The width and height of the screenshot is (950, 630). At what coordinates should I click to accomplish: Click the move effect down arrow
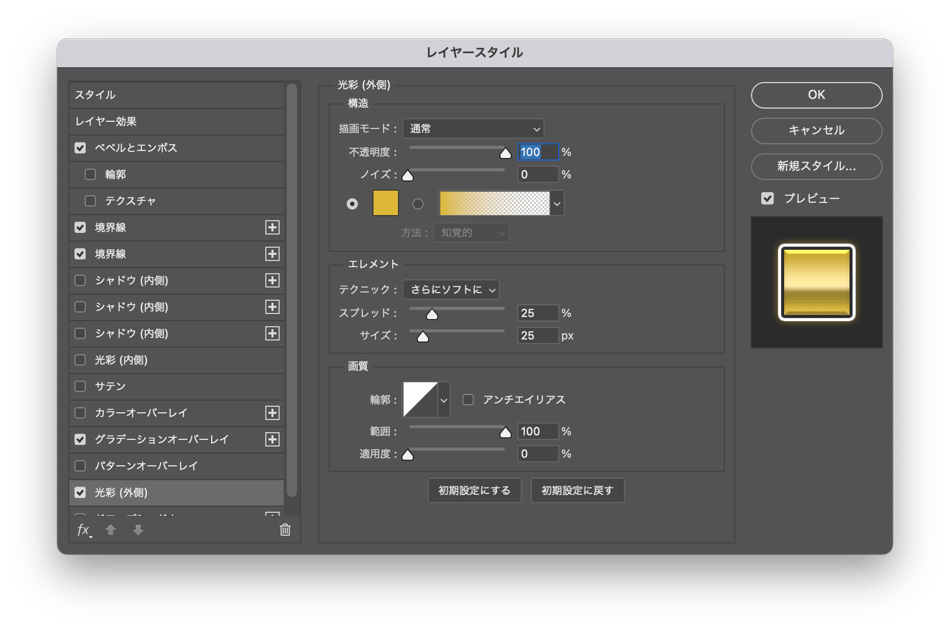[x=138, y=530]
